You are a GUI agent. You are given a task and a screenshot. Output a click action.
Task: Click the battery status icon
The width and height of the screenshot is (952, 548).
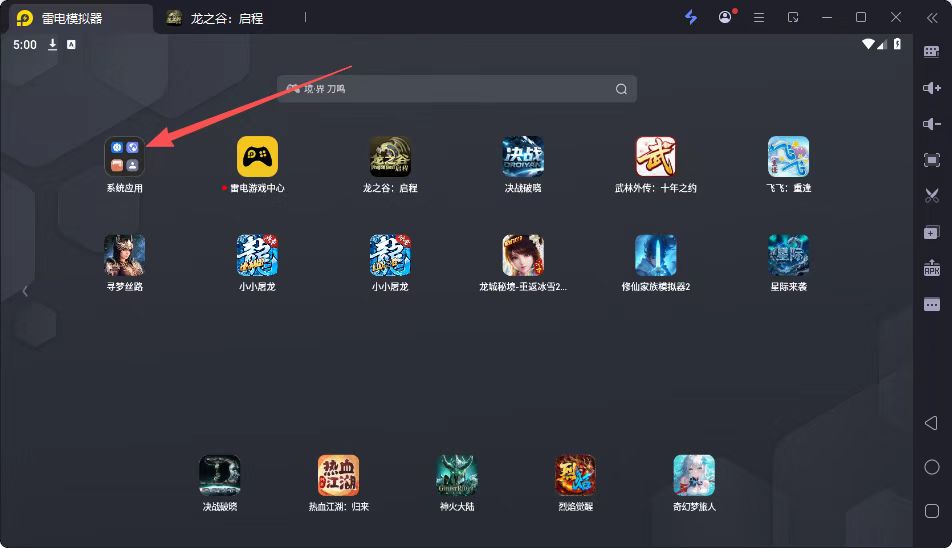pyautogui.click(x=897, y=44)
